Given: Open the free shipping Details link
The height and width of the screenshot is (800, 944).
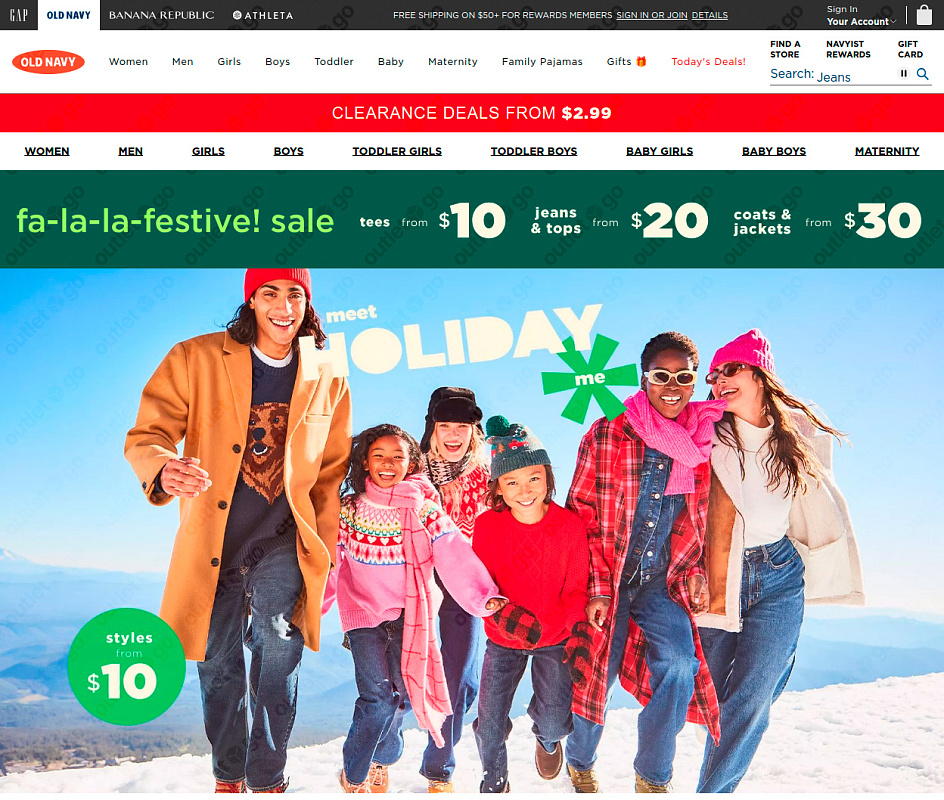Looking at the screenshot, I should pyautogui.click(x=709, y=15).
